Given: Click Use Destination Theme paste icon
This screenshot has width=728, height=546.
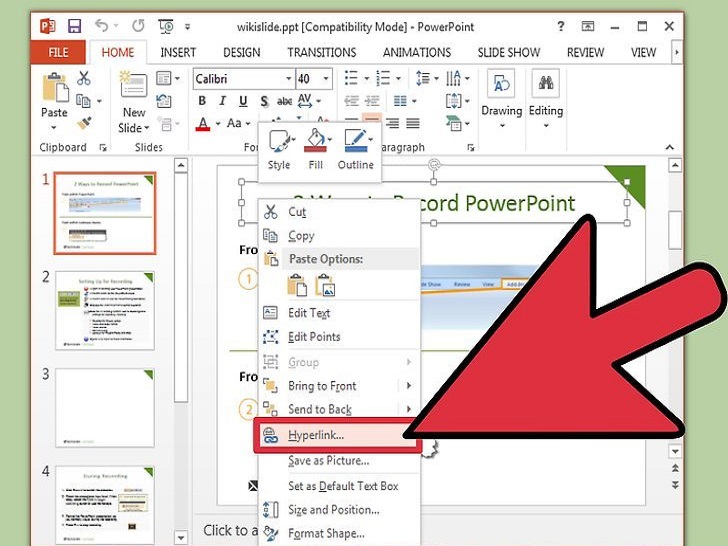Looking at the screenshot, I should [297, 285].
